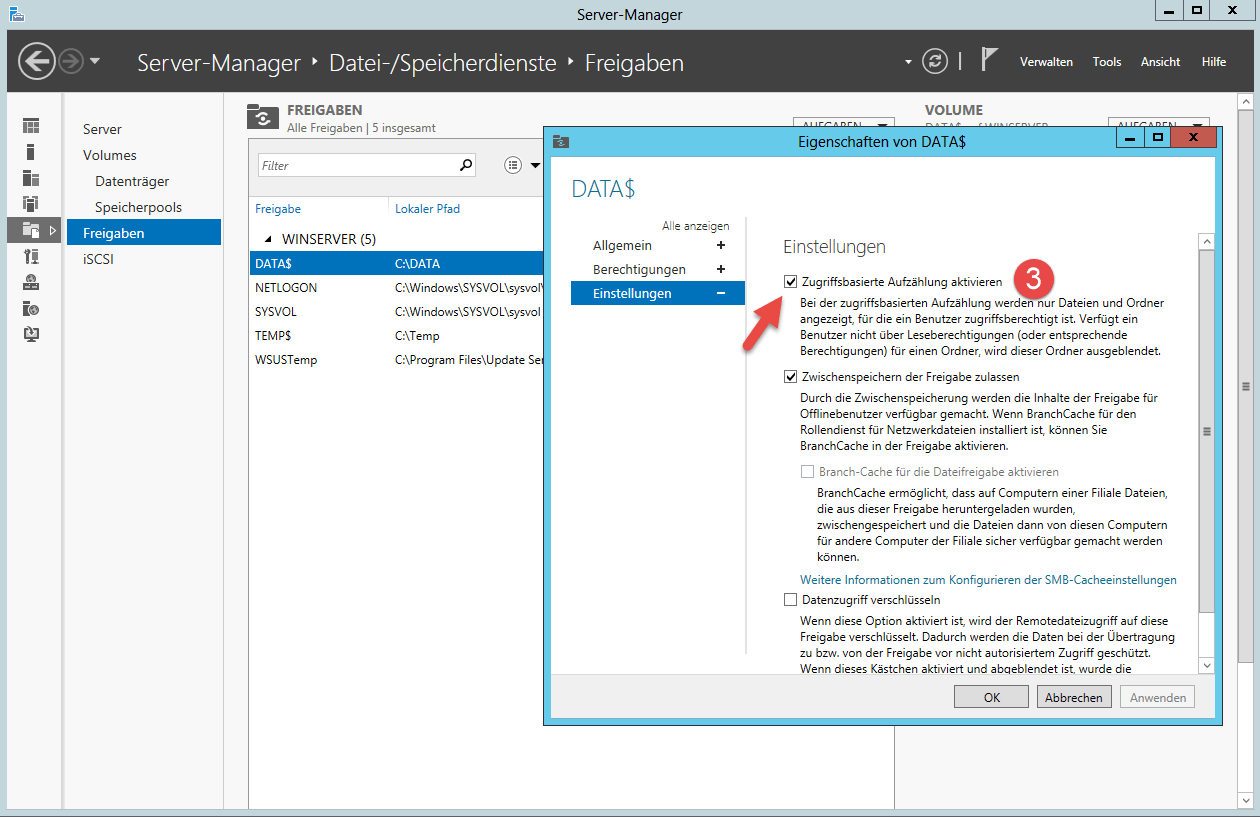Expand the Berechtigungen section plus sign

tap(720, 269)
